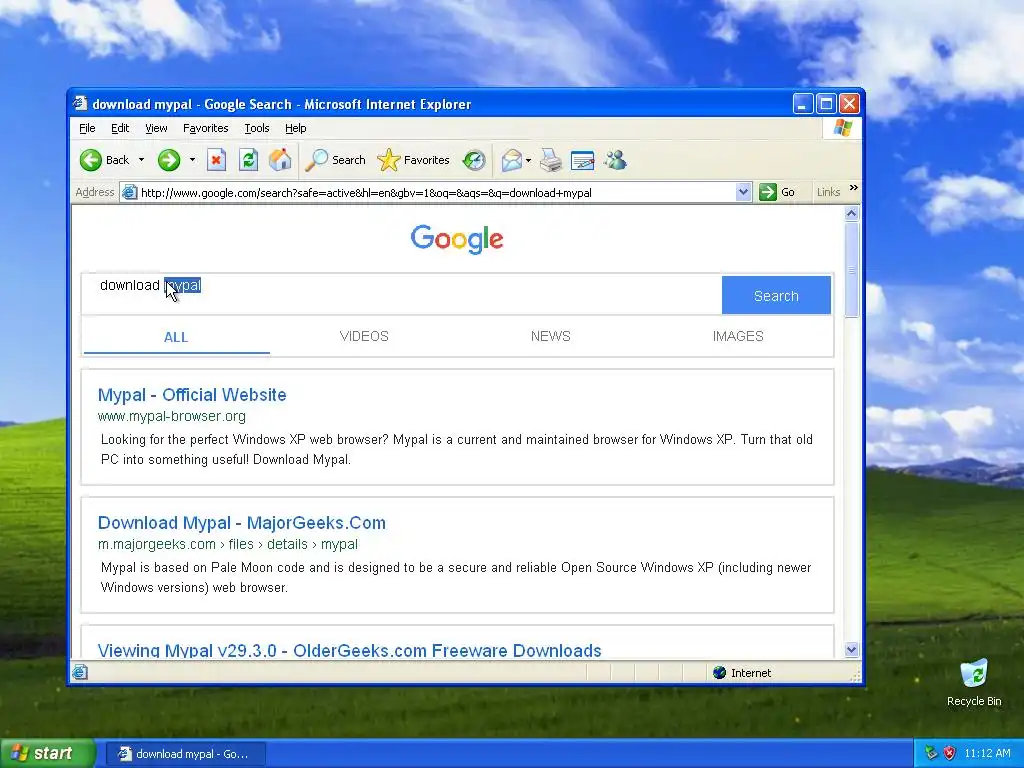Image resolution: width=1024 pixels, height=768 pixels.
Task: Print the page with printer icon
Action: click(551, 160)
